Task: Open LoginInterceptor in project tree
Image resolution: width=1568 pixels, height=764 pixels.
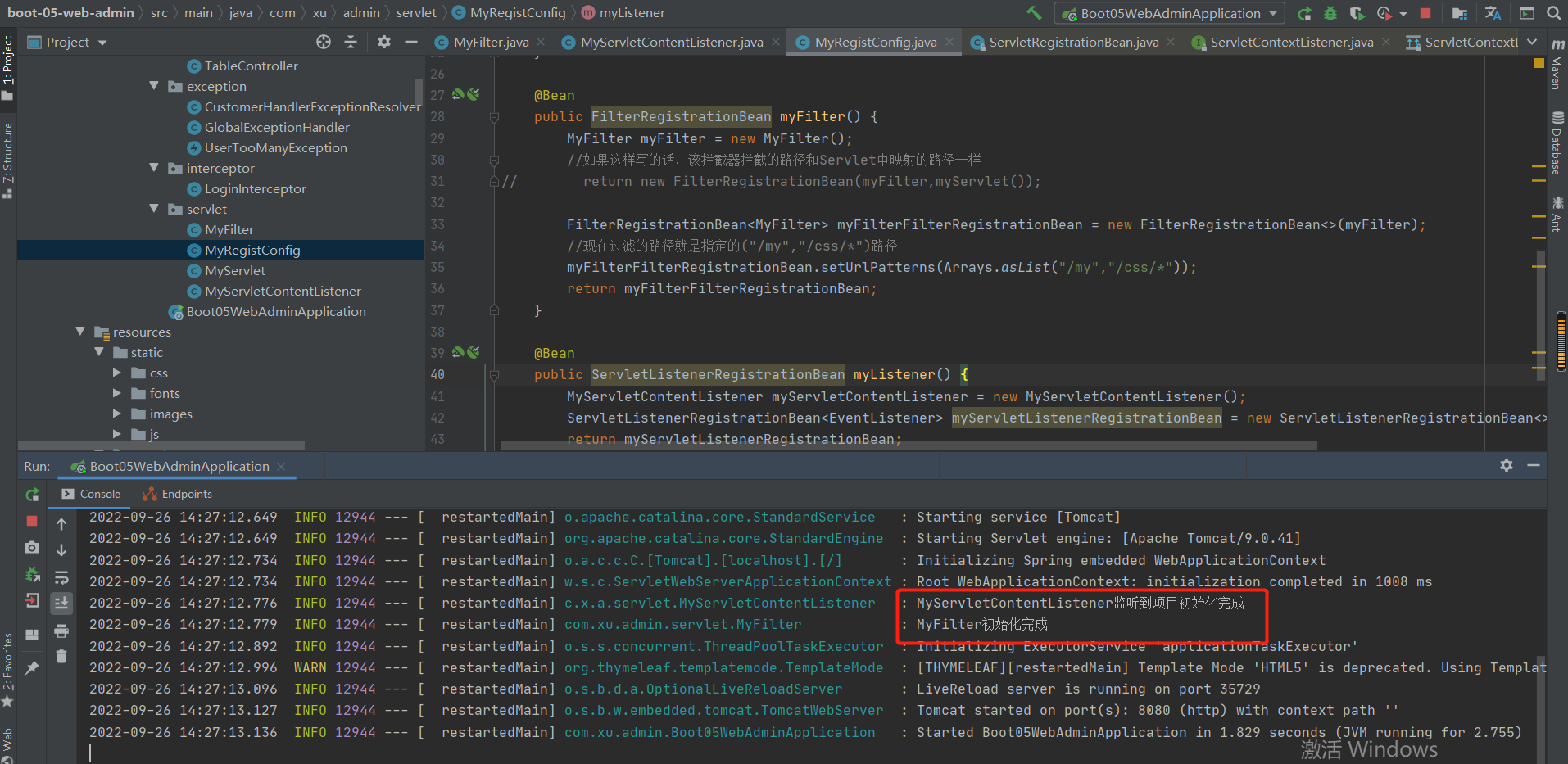Action: click(x=255, y=188)
